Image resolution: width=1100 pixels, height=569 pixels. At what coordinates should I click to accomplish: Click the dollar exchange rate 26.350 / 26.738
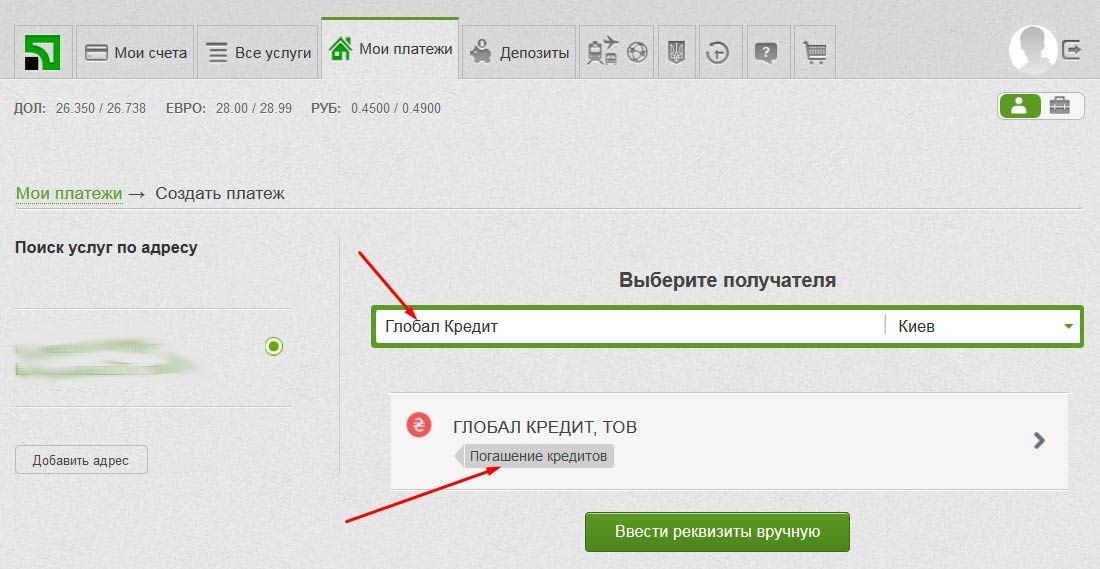(101, 109)
